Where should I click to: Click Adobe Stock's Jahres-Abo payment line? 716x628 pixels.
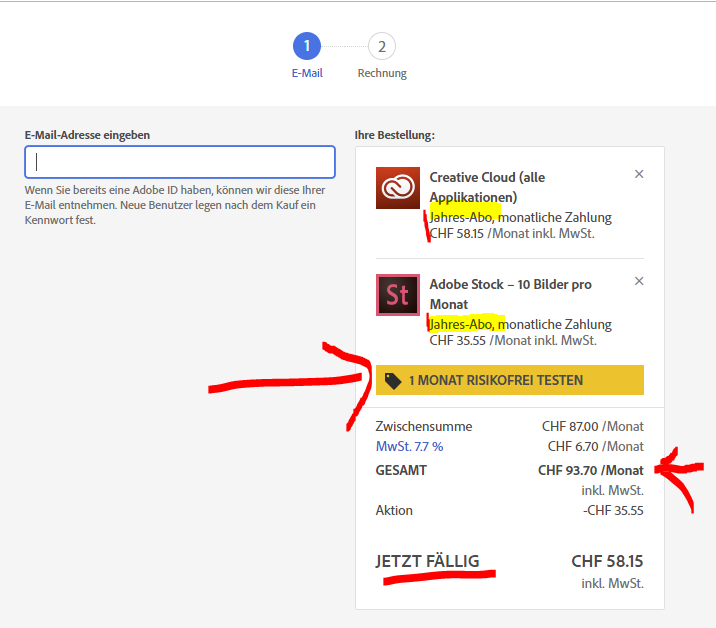[521, 324]
